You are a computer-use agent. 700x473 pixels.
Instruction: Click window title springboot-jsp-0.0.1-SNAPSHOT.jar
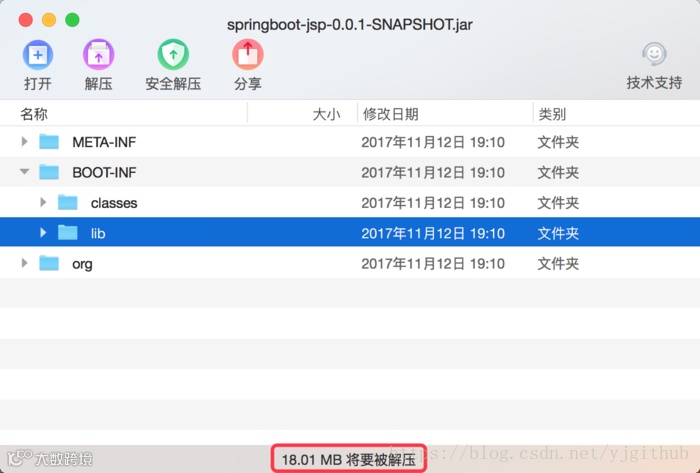coord(350,25)
